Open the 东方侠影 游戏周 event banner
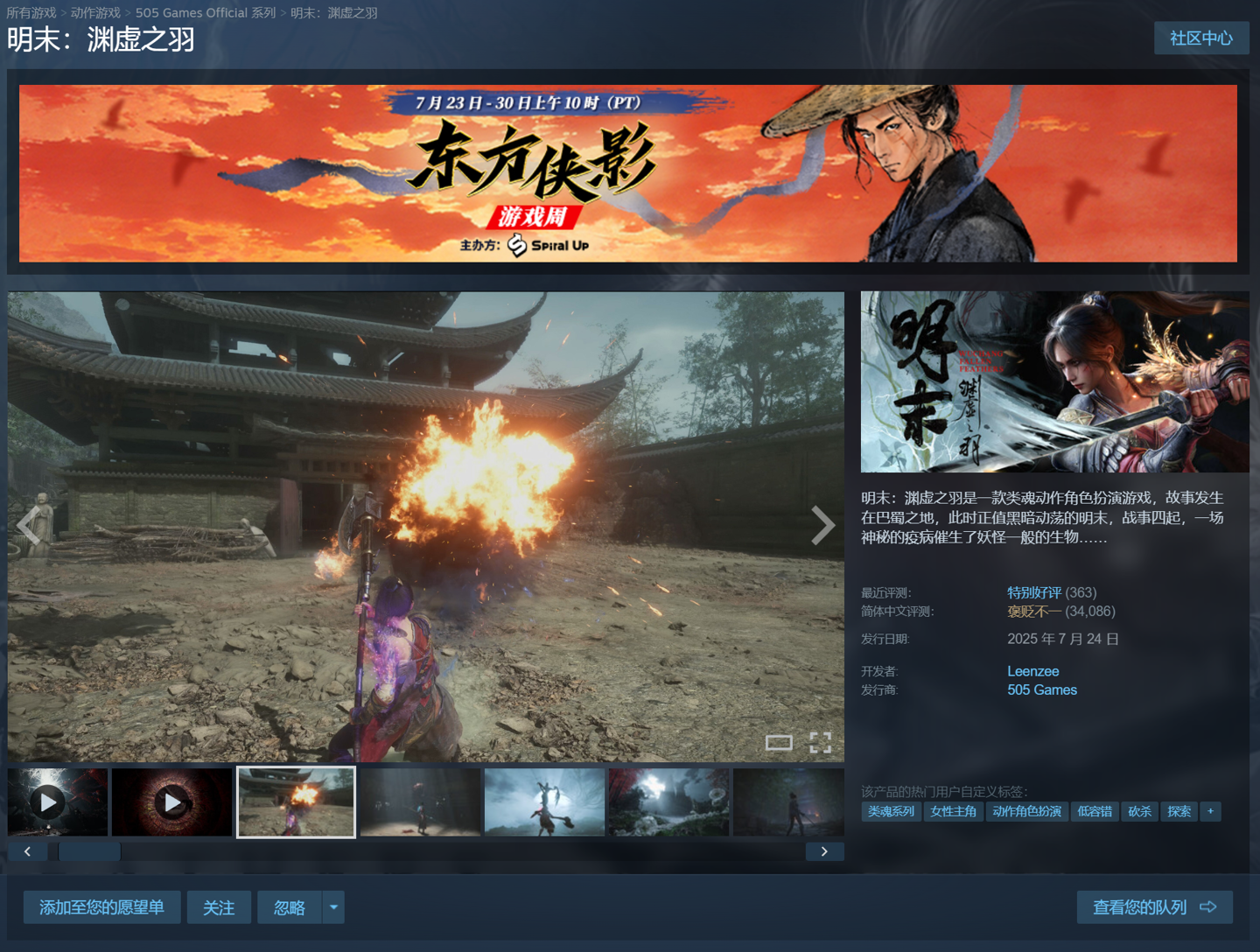Viewport: 1260px width, 952px height. pos(628,173)
